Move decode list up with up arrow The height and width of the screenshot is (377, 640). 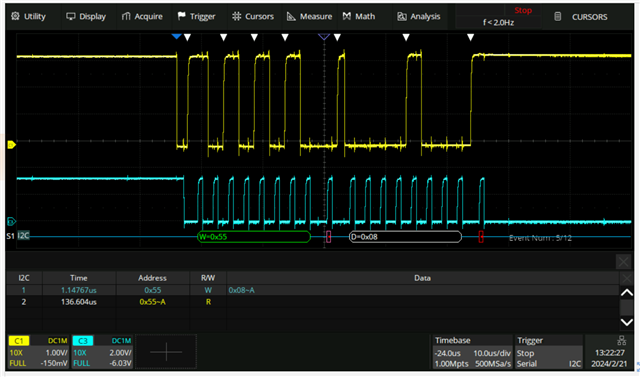click(x=627, y=293)
